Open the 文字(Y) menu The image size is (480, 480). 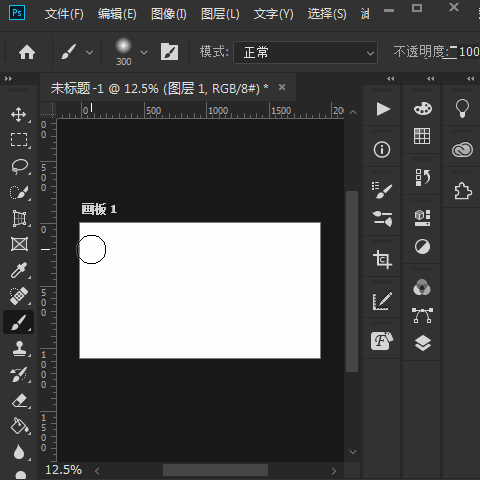(x=273, y=14)
